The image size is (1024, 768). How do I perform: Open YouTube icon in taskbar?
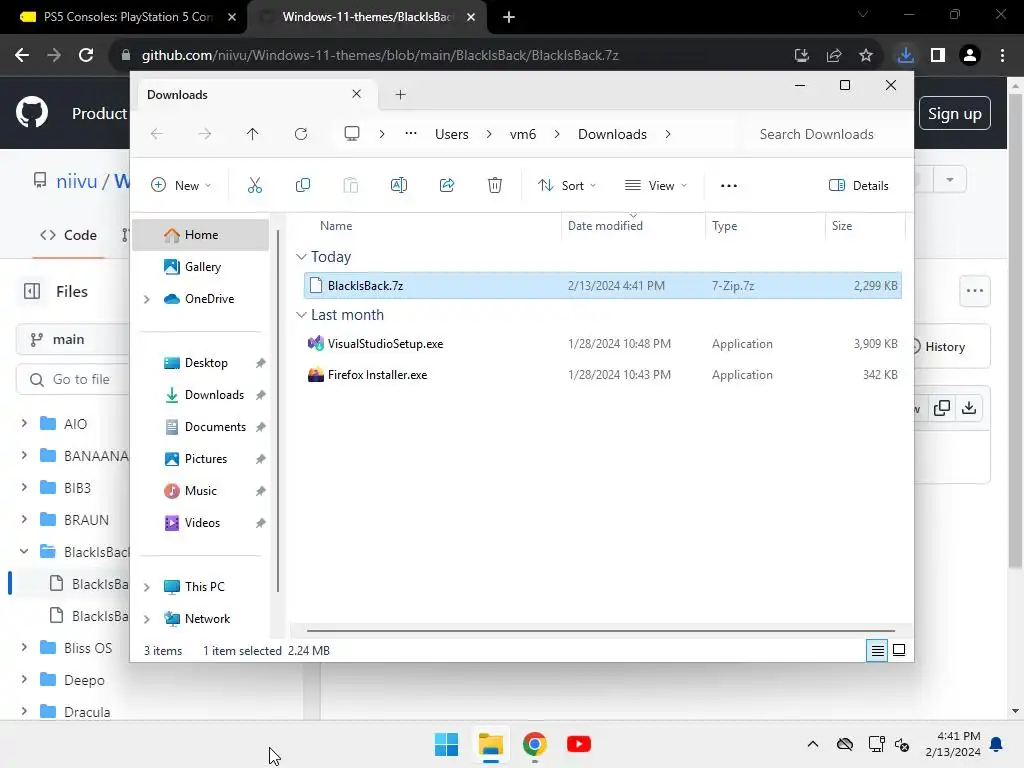(579, 744)
